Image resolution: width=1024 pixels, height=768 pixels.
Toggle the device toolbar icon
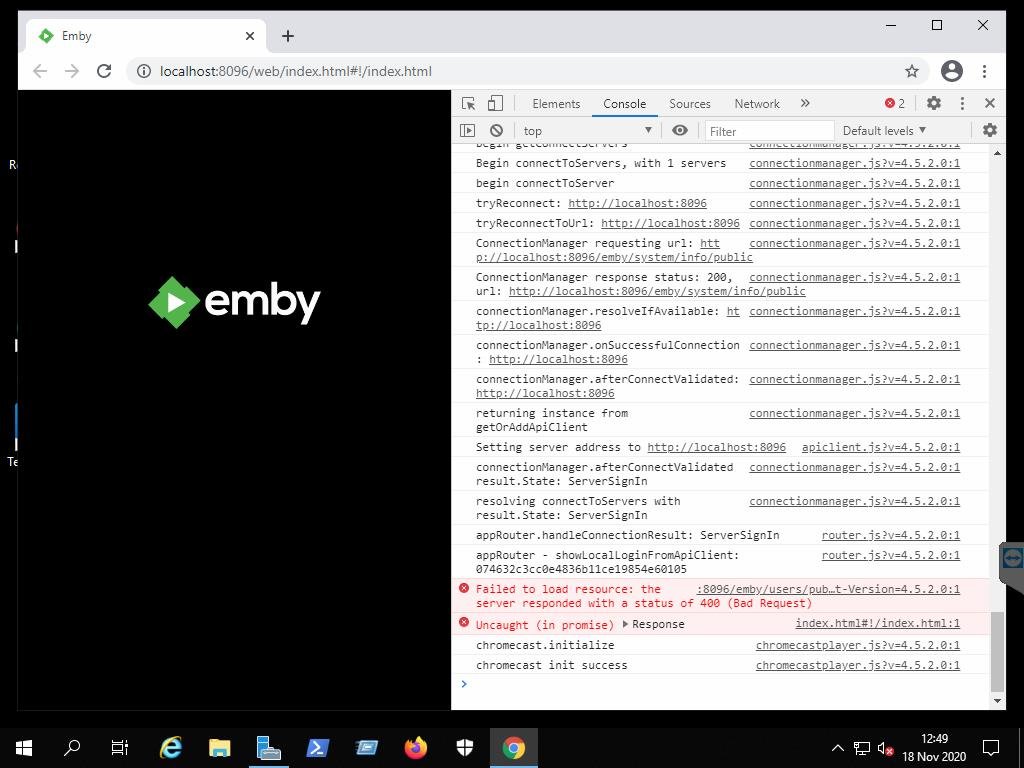pyautogui.click(x=496, y=103)
